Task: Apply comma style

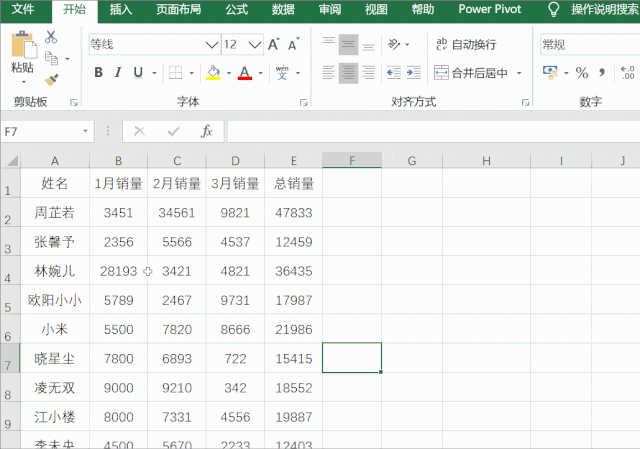Action: (x=602, y=73)
